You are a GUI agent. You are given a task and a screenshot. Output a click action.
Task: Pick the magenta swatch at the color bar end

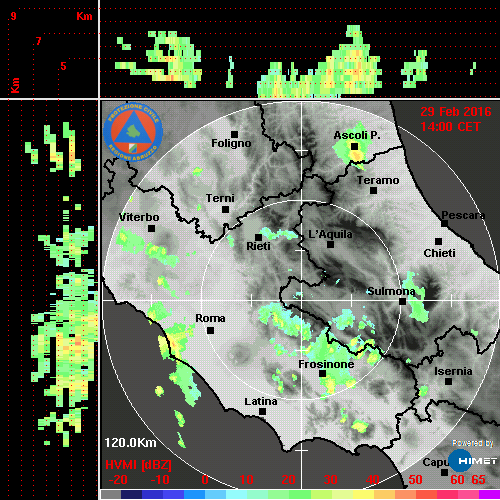(489, 495)
